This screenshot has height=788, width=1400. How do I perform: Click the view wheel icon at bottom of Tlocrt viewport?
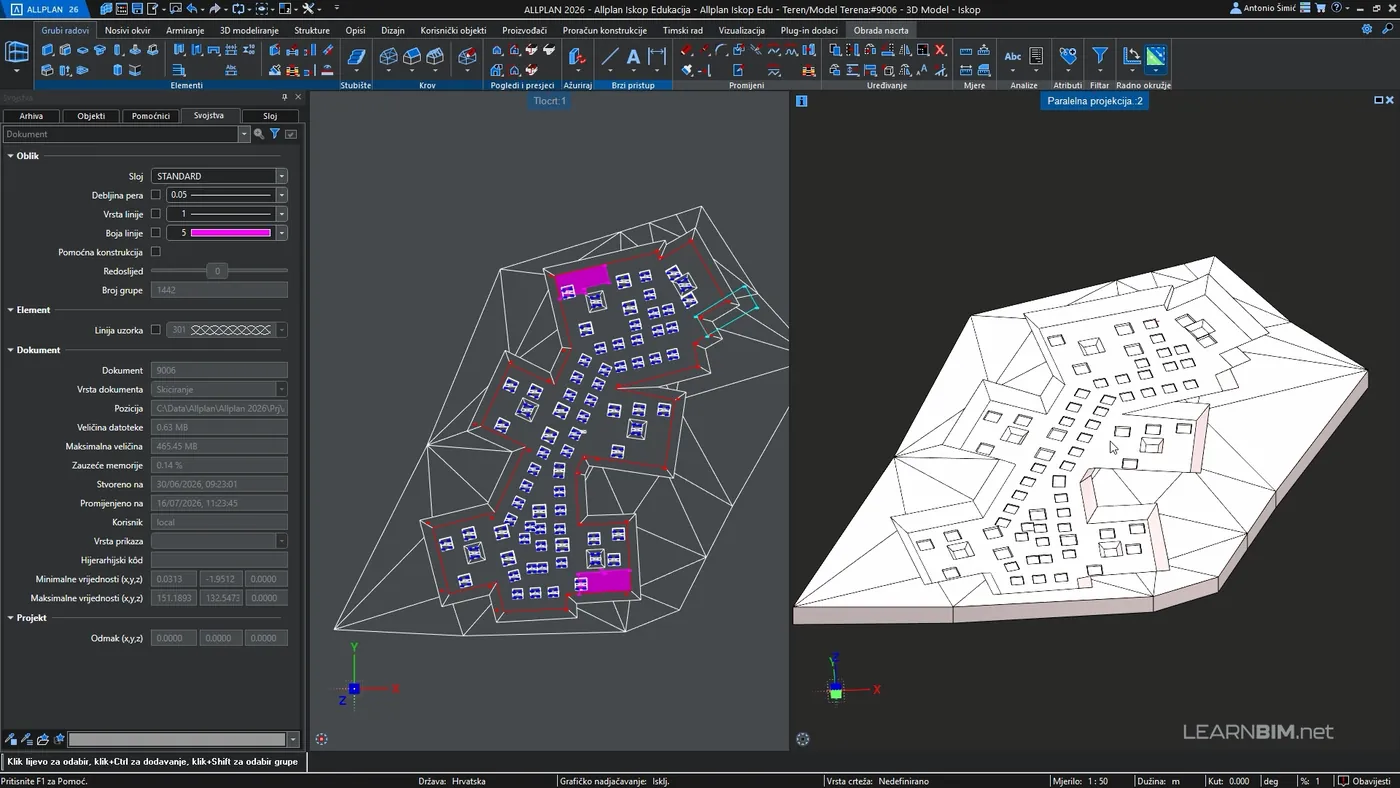point(321,739)
